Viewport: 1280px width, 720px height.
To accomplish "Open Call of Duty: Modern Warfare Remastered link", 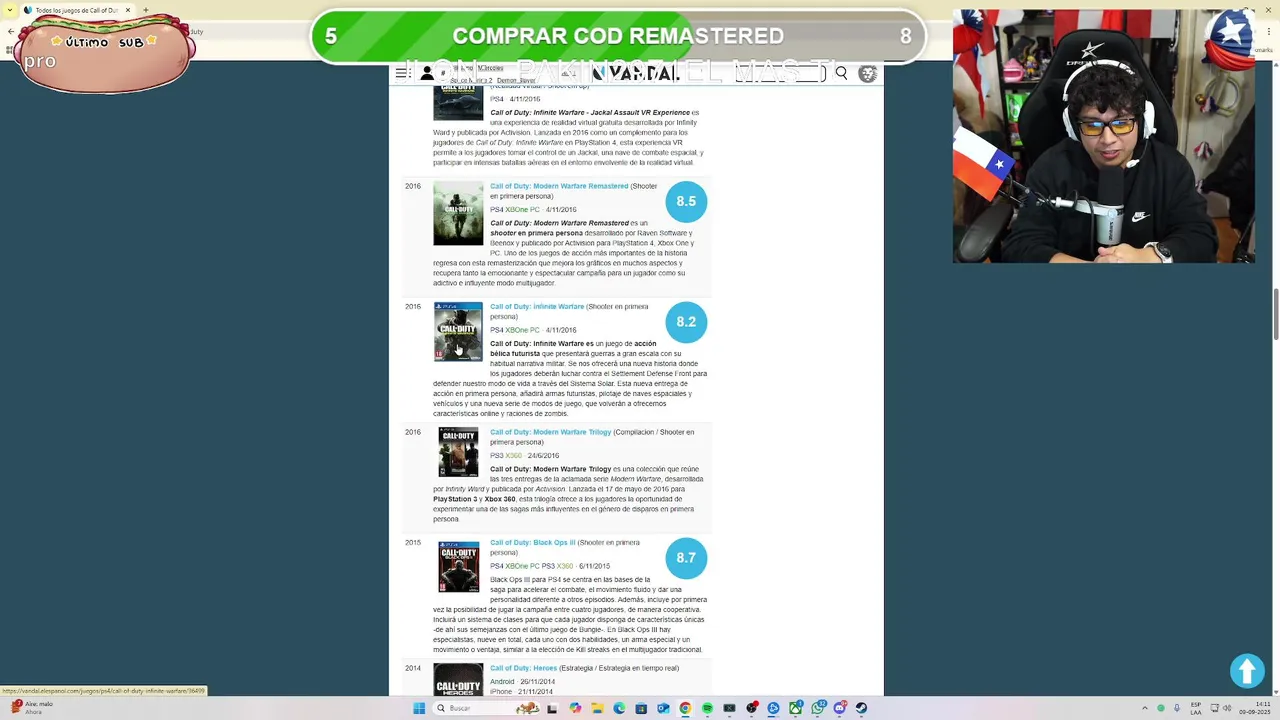I will [x=559, y=186].
